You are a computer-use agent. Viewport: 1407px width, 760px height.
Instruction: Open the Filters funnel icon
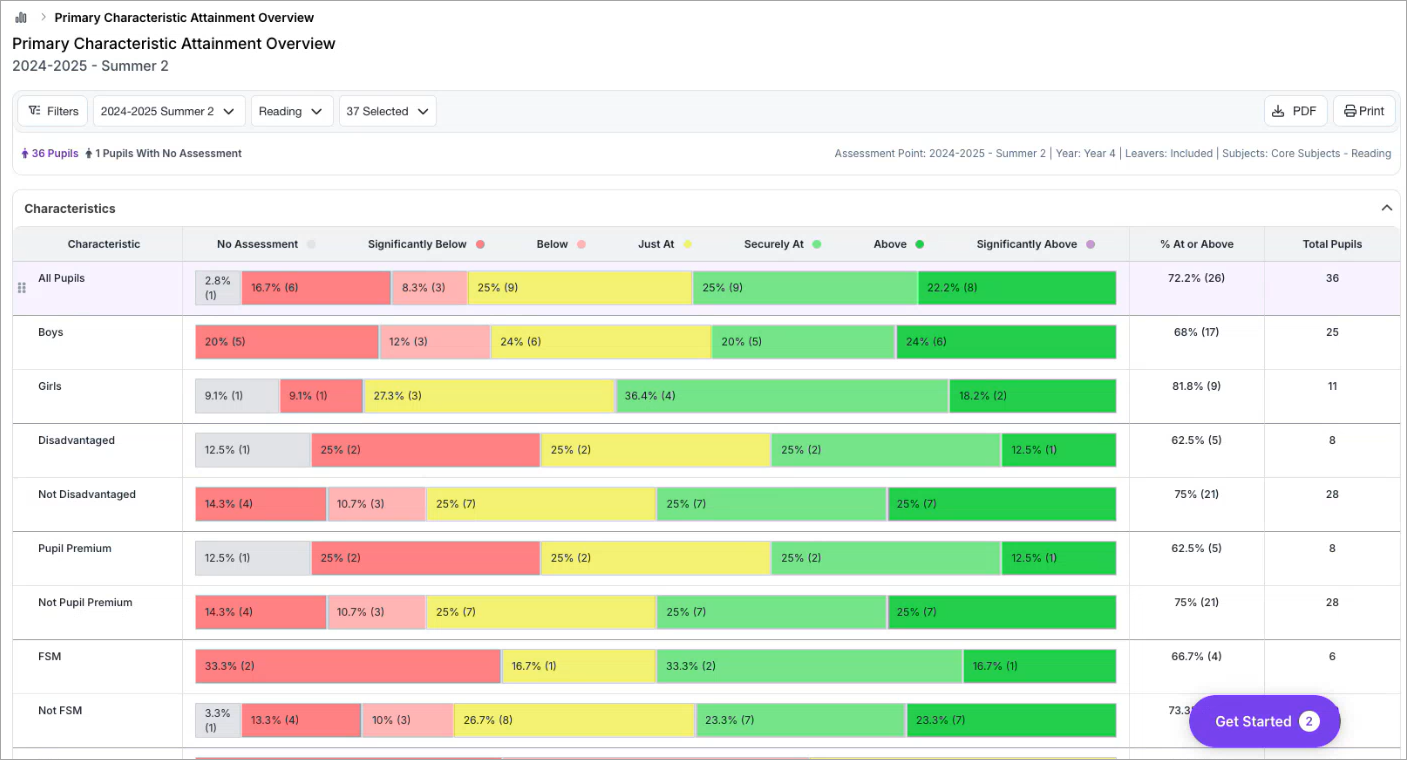point(35,110)
